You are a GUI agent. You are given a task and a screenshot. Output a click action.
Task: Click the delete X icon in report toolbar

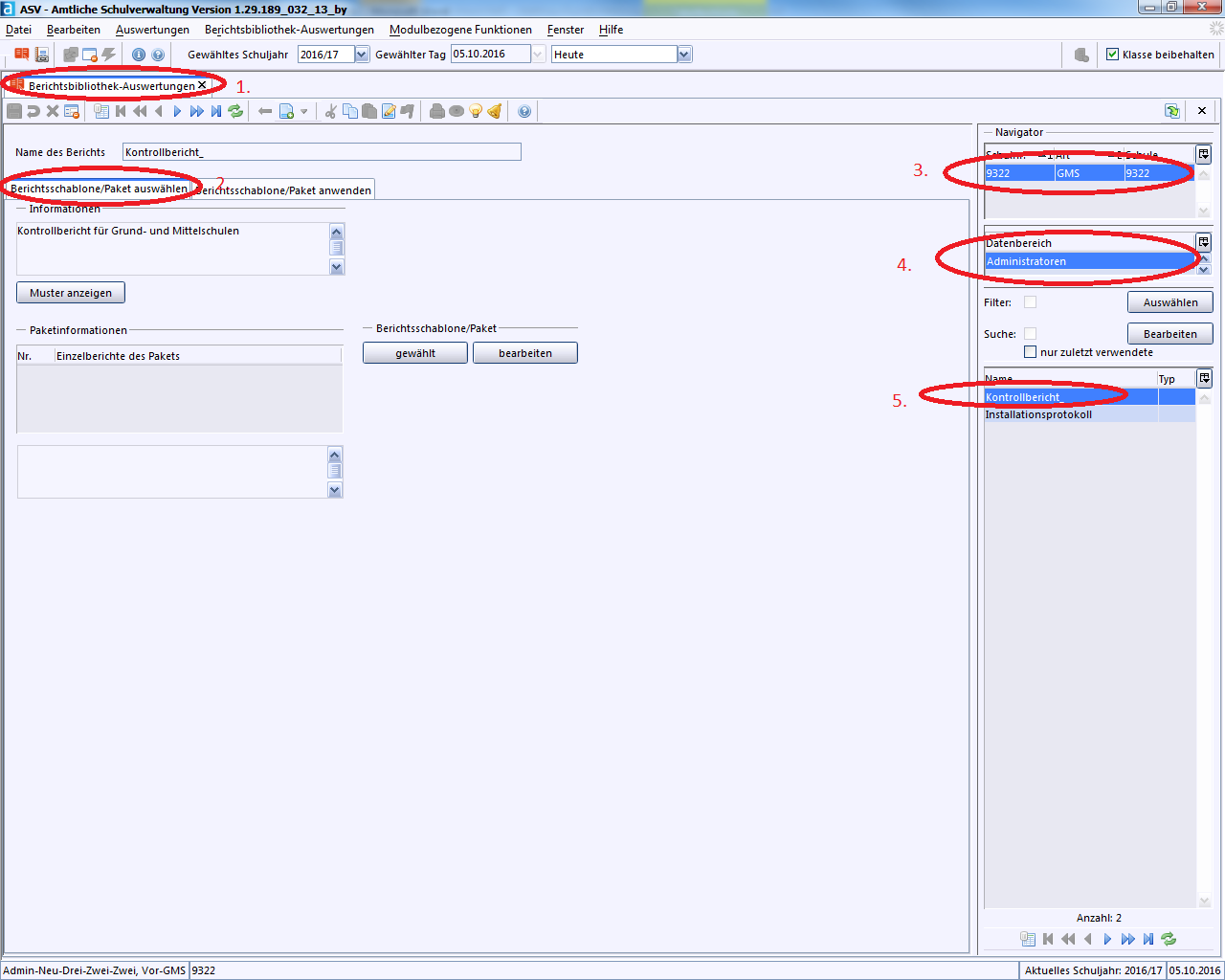pyautogui.click(x=53, y=111)
